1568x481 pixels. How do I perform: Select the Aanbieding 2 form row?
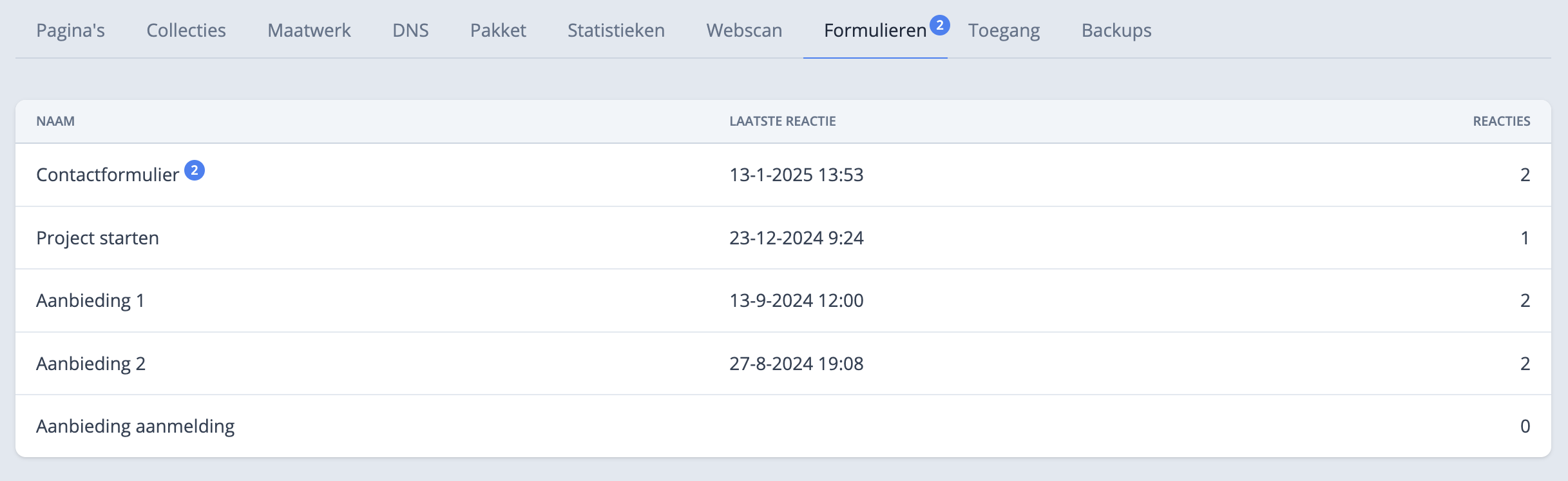(x=91, y=362)
